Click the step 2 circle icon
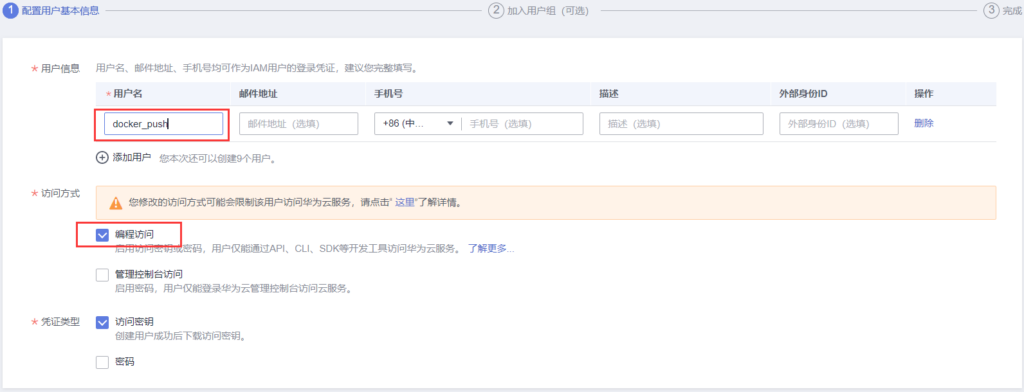 click(496, 10)
